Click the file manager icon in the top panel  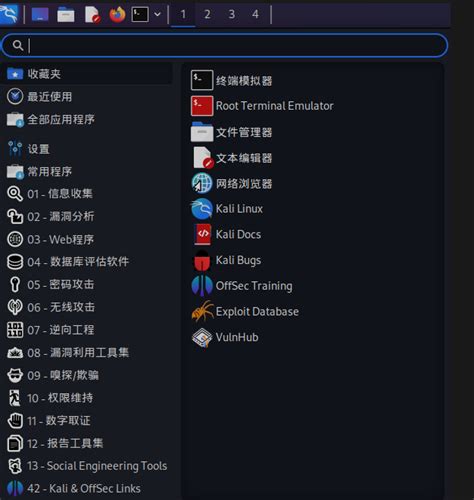66,15
